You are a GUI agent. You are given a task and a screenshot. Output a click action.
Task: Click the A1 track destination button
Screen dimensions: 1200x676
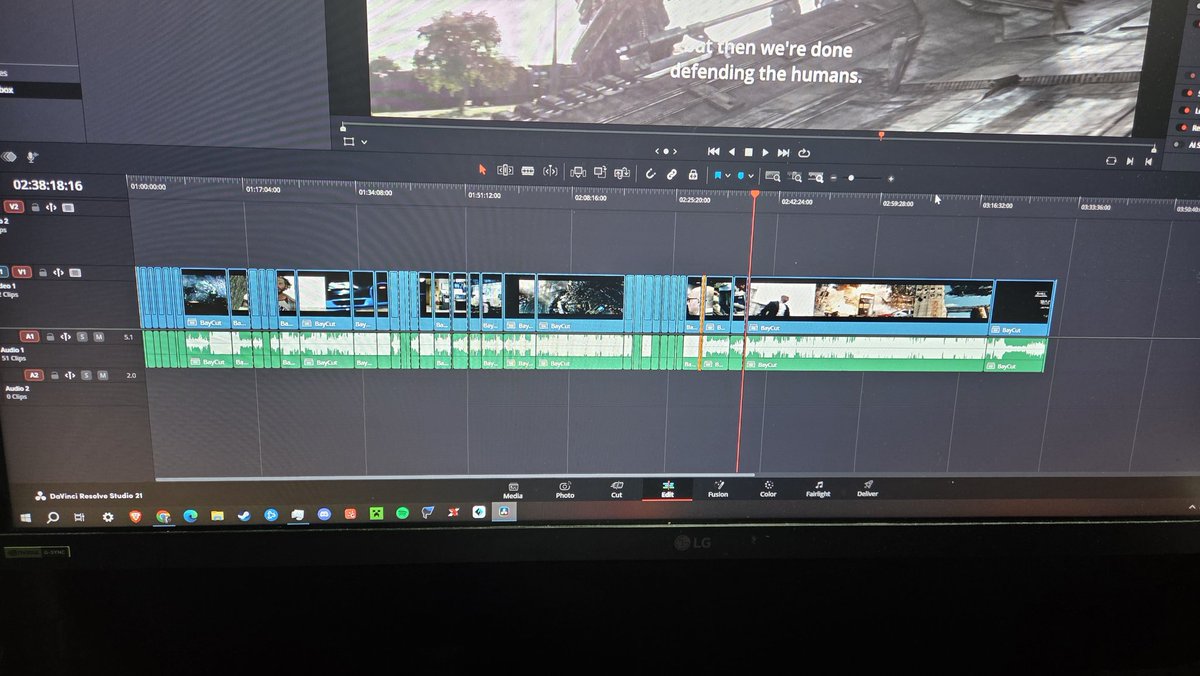30,336
